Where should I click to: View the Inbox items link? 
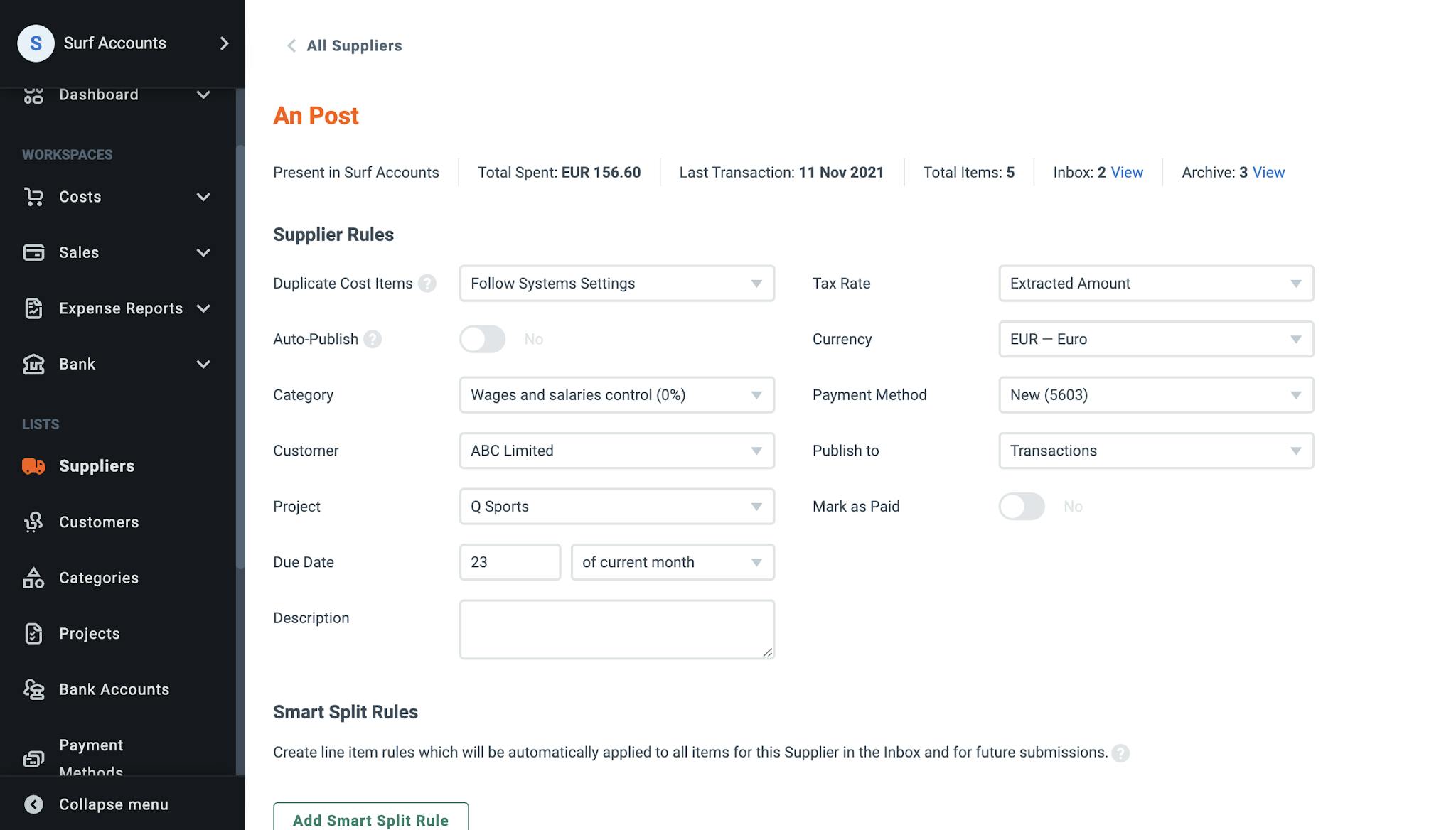(1128, 172)
